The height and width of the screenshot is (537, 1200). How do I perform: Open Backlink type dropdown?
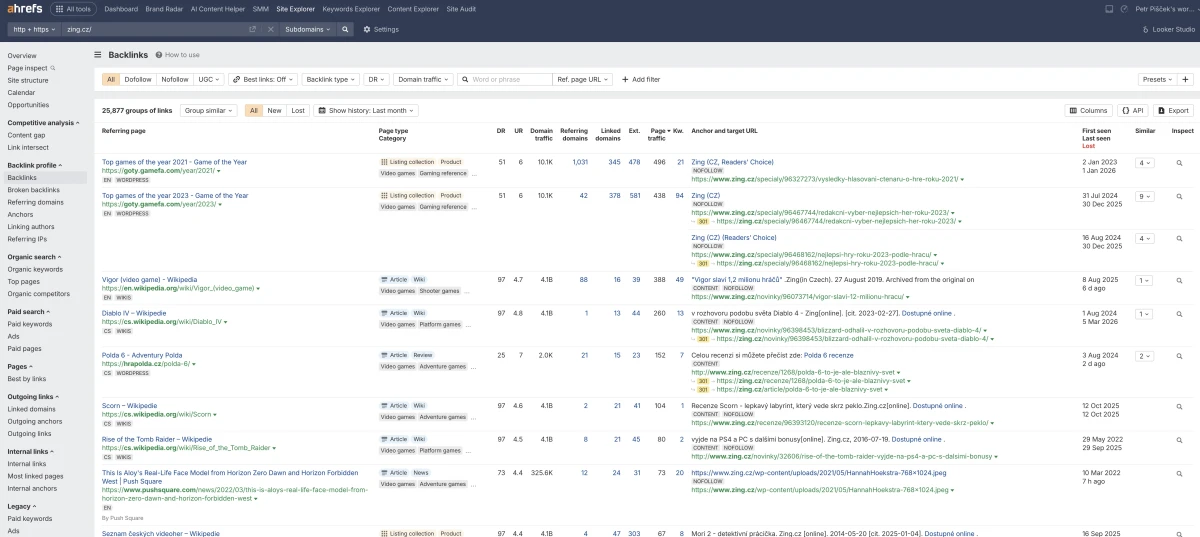point(330,79)
